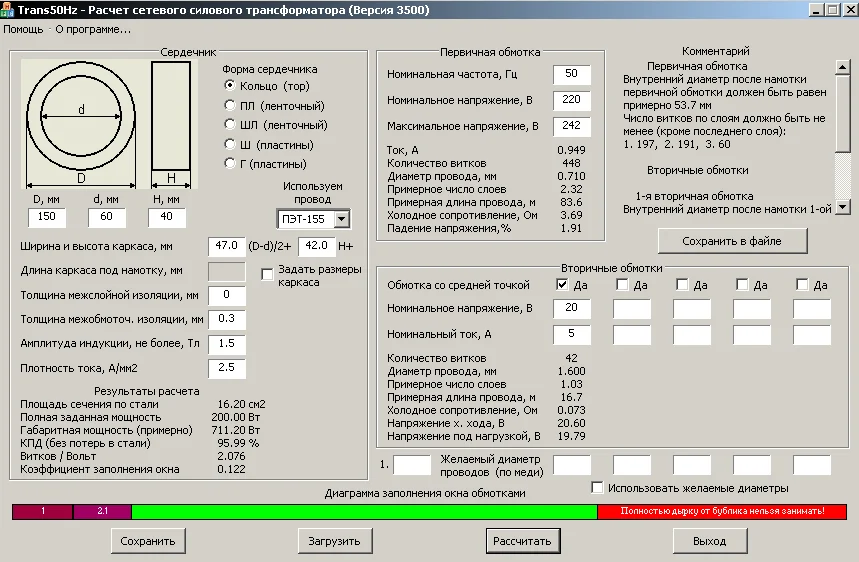Click the Trans50Hz app icon in title bar
Viewport: 859px width, 562px height.
point(8,9)
